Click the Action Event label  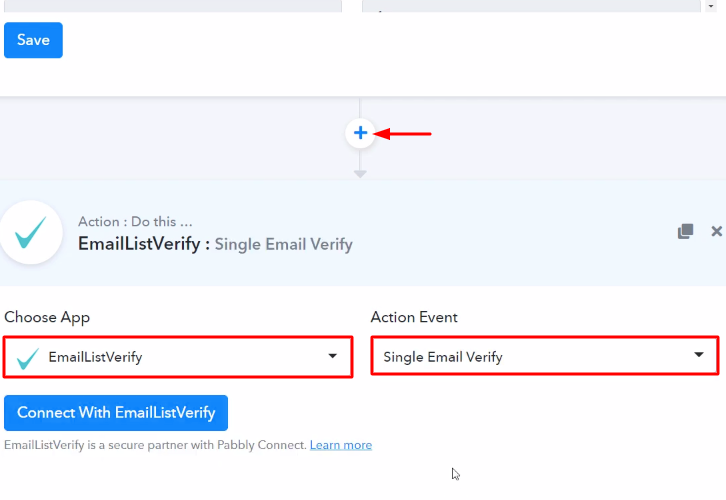[x=414, y=317]
